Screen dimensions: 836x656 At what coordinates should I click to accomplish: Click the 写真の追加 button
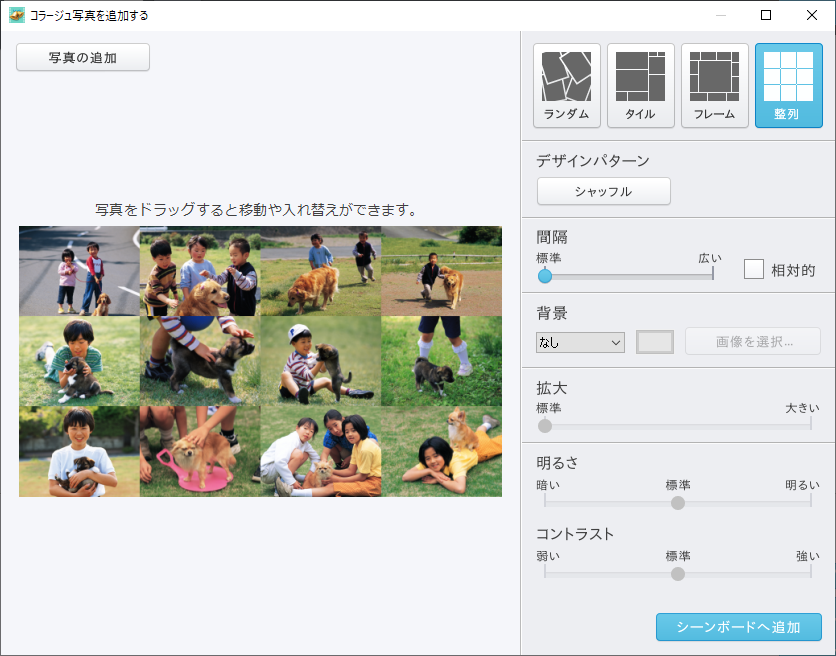[x=83, y=57]
